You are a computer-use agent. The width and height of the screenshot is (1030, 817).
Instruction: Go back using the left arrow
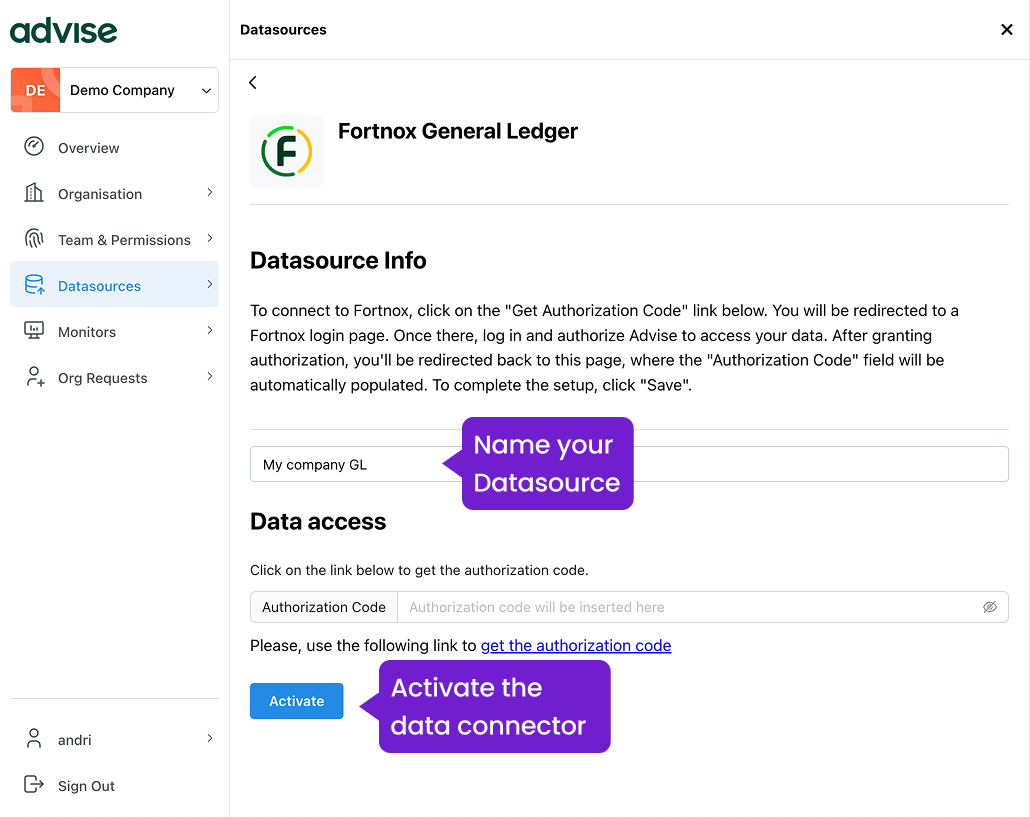point(253,83)
